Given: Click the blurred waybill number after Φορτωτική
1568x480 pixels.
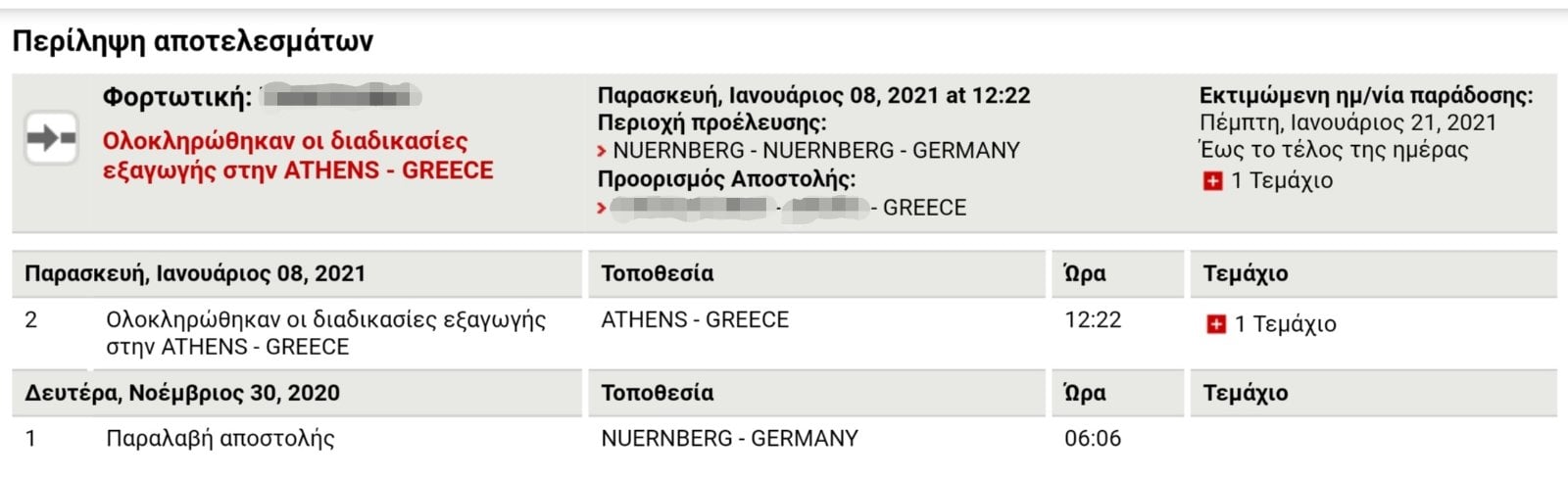Looking at the screenshot, I should pos(342,97).
